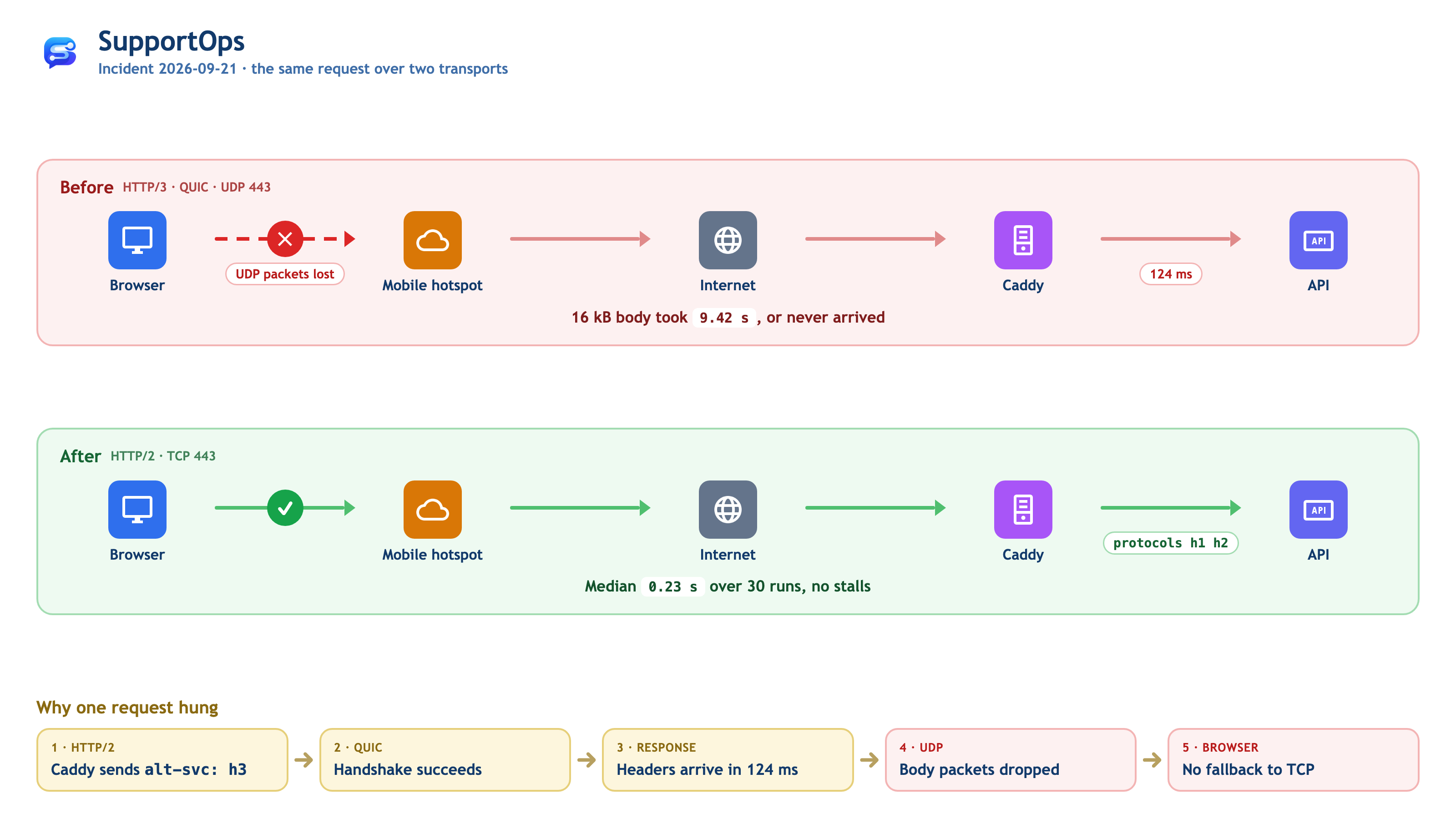Click the 'After' panel heading
This screenshot has width=1456, height=819.
[80, 456]
